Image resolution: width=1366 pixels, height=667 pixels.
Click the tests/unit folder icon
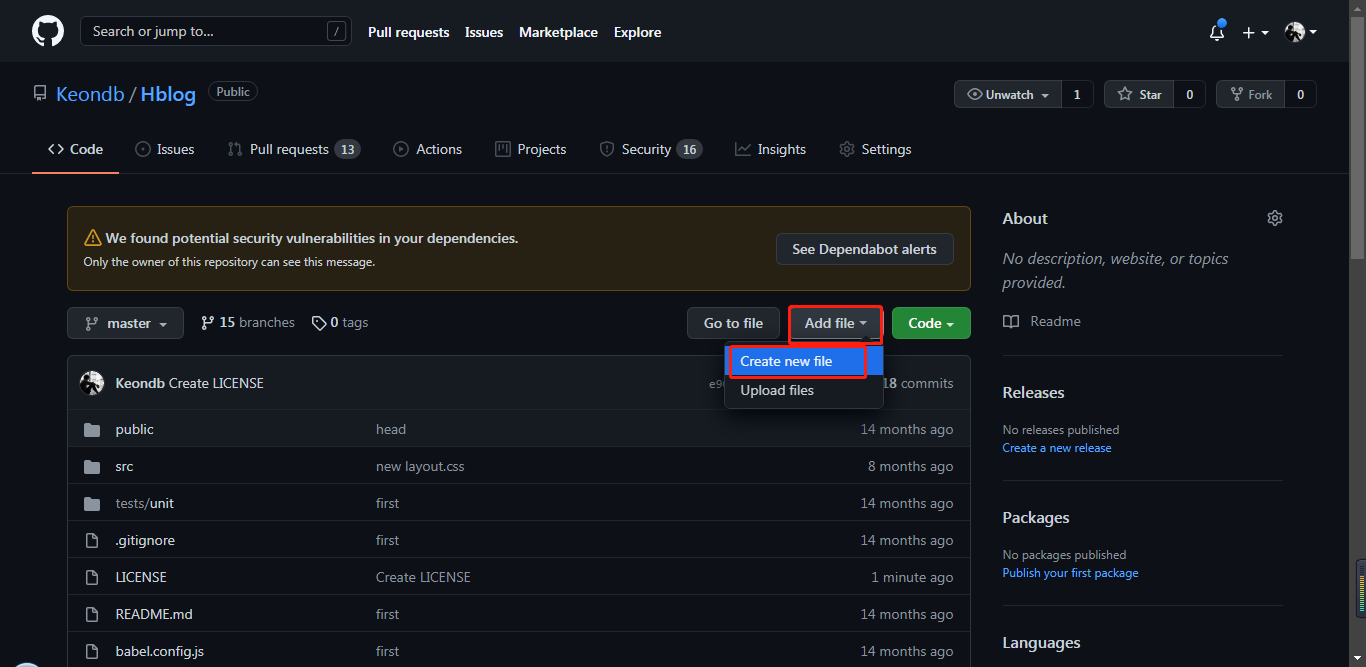(92, 503)
